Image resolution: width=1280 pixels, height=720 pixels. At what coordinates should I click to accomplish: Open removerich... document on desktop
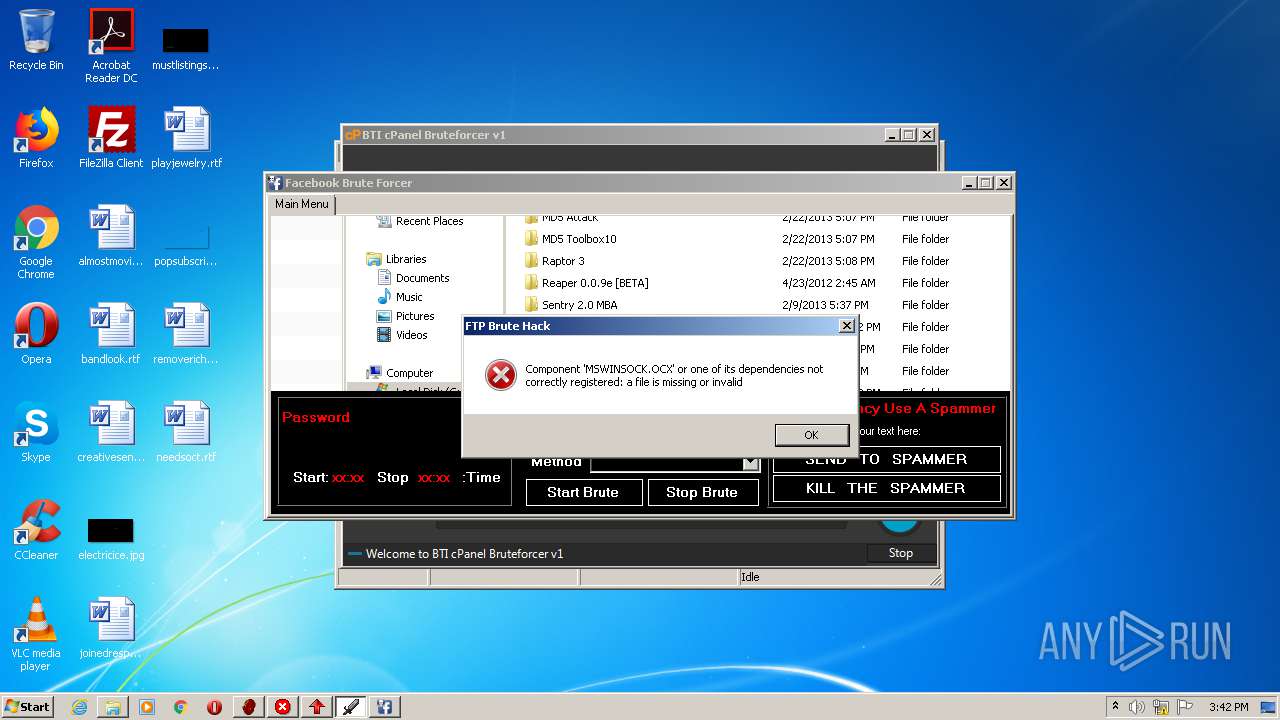187,334
